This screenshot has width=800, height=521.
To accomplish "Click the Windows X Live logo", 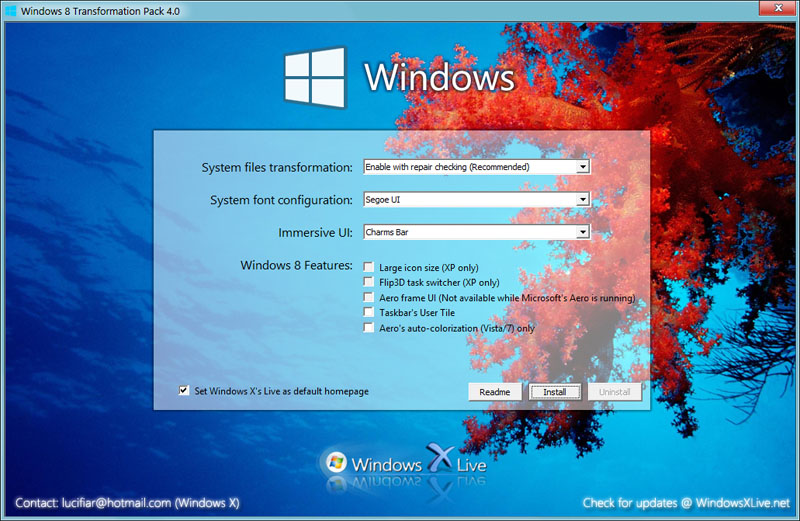I will (x=406, y=463).
